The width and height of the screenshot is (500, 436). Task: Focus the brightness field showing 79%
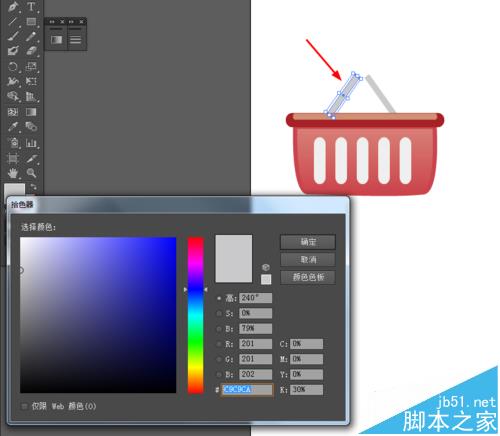[255, 329]
